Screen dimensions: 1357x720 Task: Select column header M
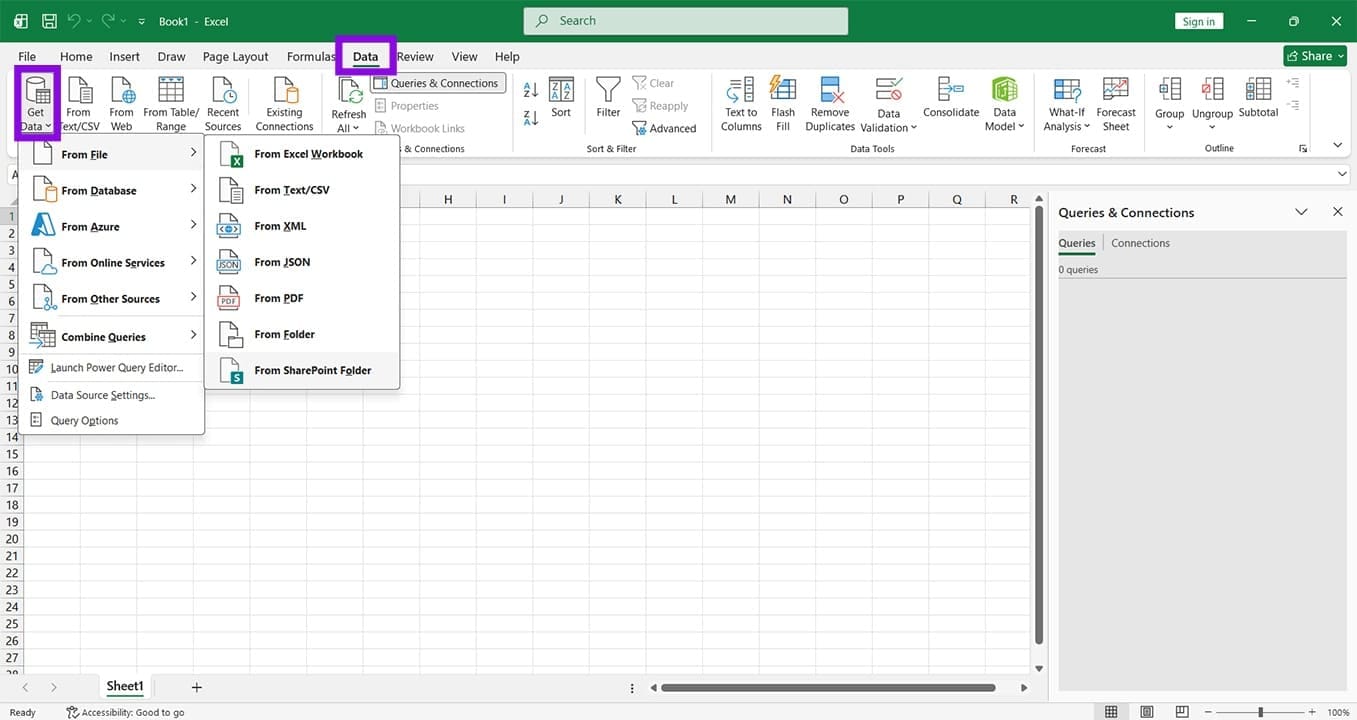(730, 200)
